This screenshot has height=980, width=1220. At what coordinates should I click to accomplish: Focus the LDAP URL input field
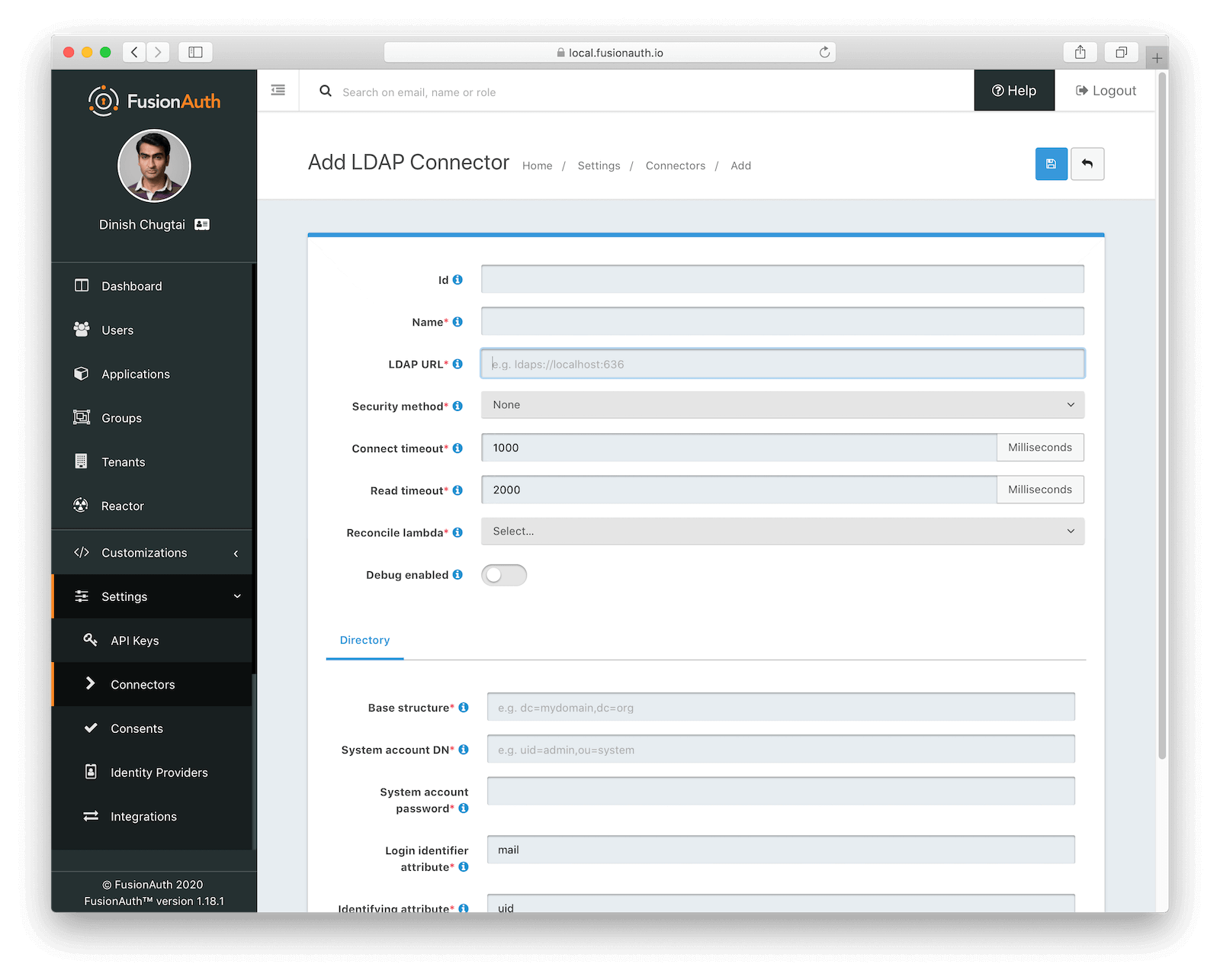pyautogui.click(x=782, y=364)
